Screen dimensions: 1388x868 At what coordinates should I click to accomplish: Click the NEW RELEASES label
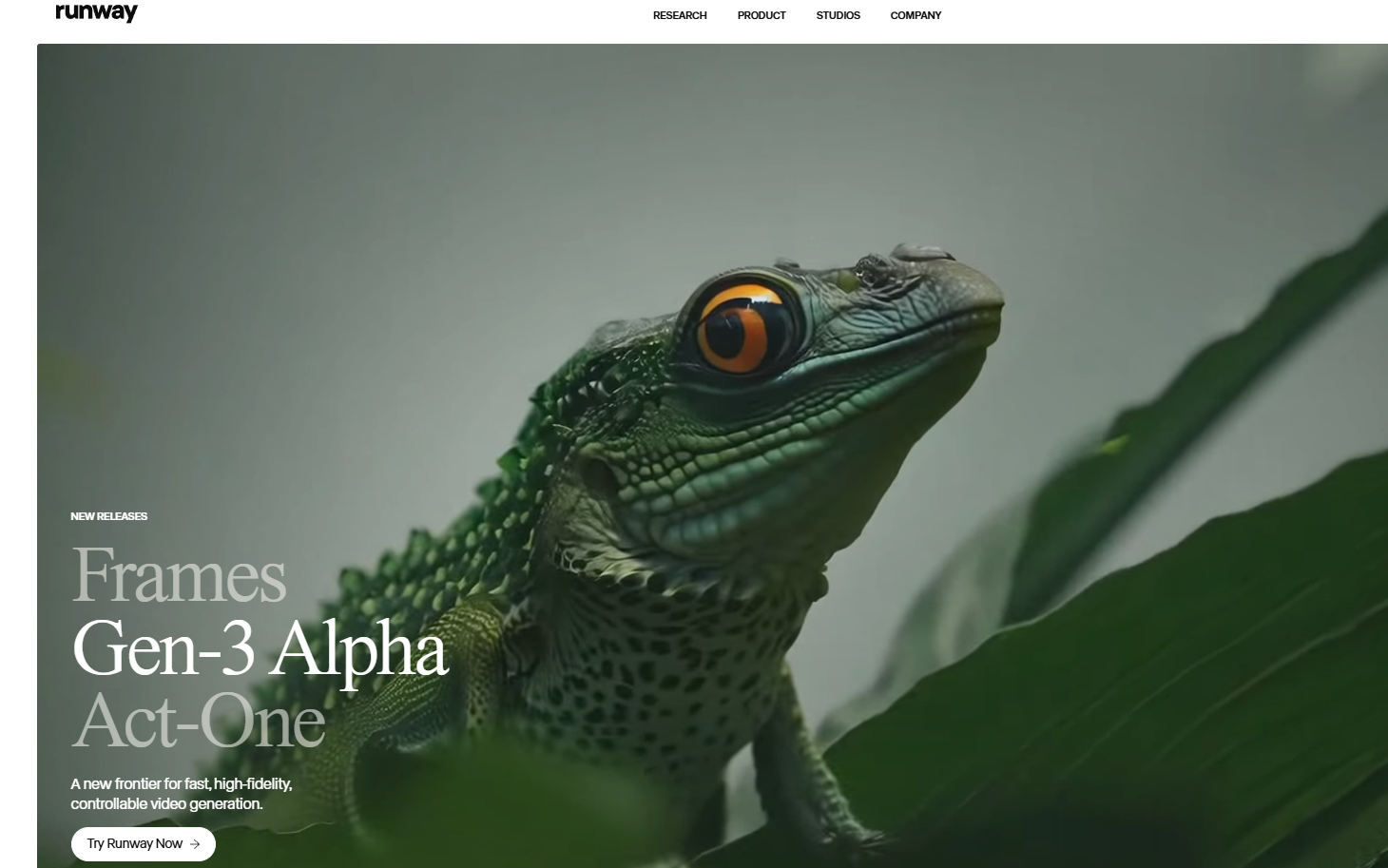(x=108, y=516)
